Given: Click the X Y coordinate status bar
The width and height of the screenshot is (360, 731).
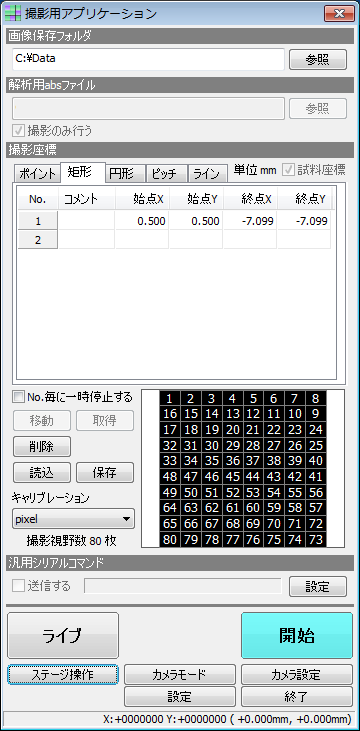Looking at the screenshot, I should tap(180, 718).
